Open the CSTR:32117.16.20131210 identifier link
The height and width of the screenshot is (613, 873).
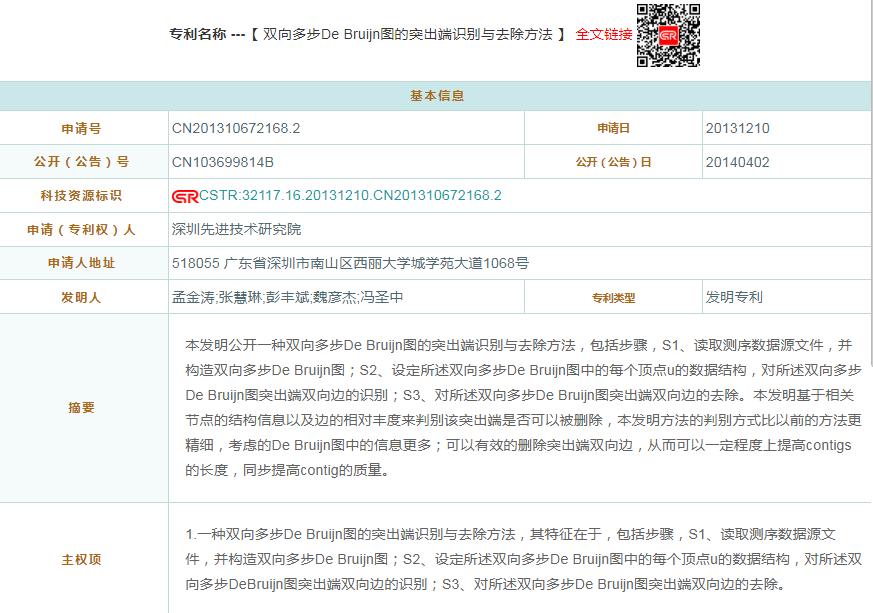(350, 196)
